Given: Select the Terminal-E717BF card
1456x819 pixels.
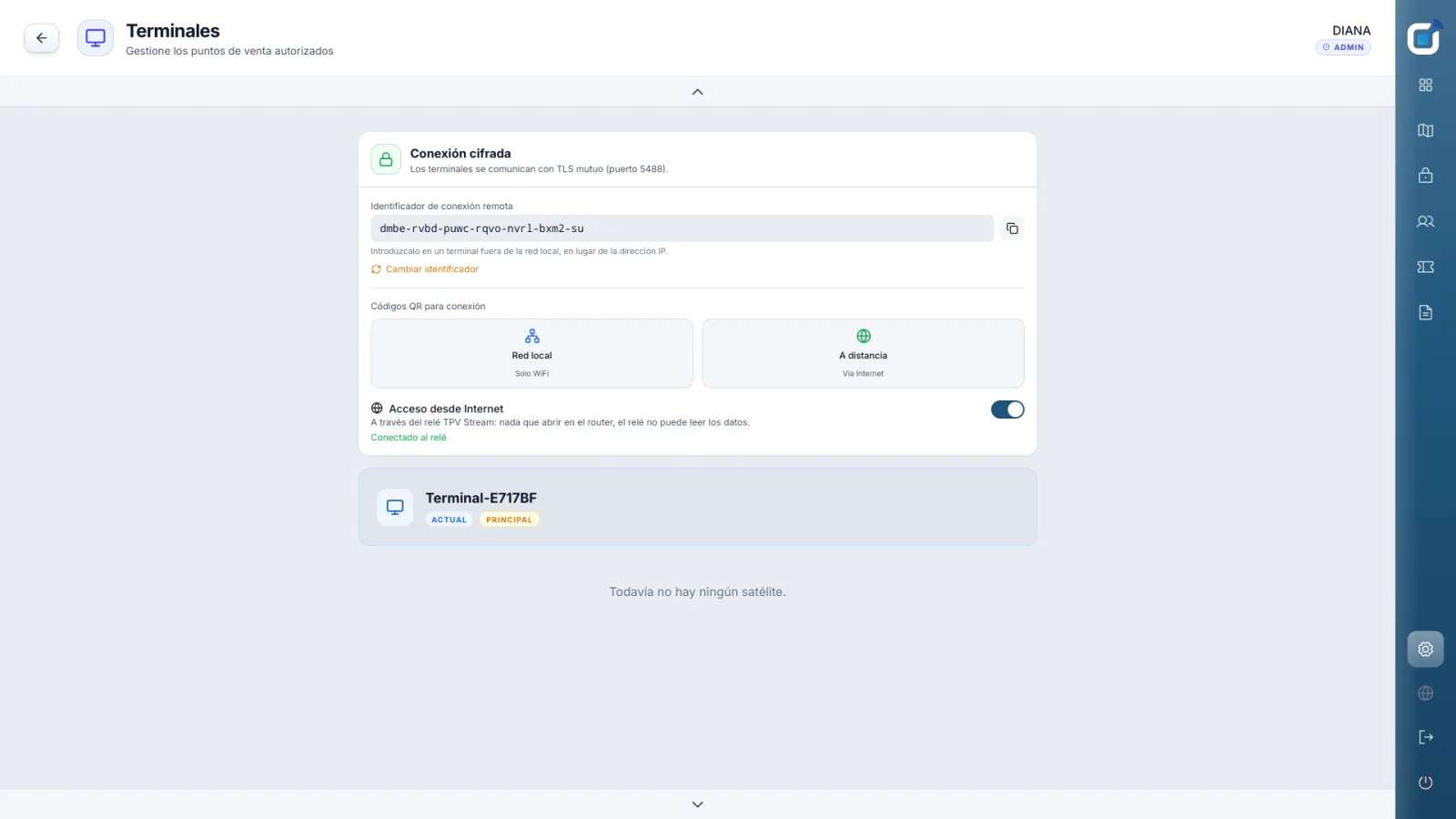Looking at the screenshot, I should click(697, 507).
